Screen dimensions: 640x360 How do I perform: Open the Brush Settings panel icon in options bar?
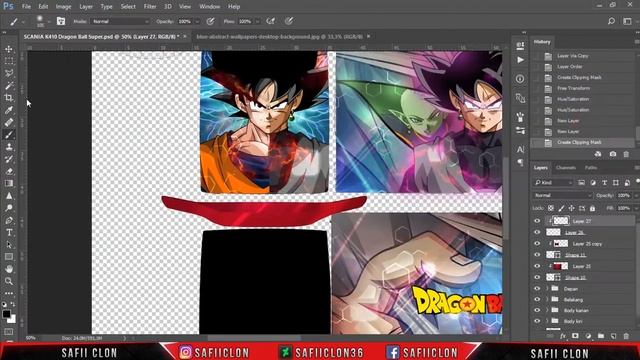tap(61, 21)
